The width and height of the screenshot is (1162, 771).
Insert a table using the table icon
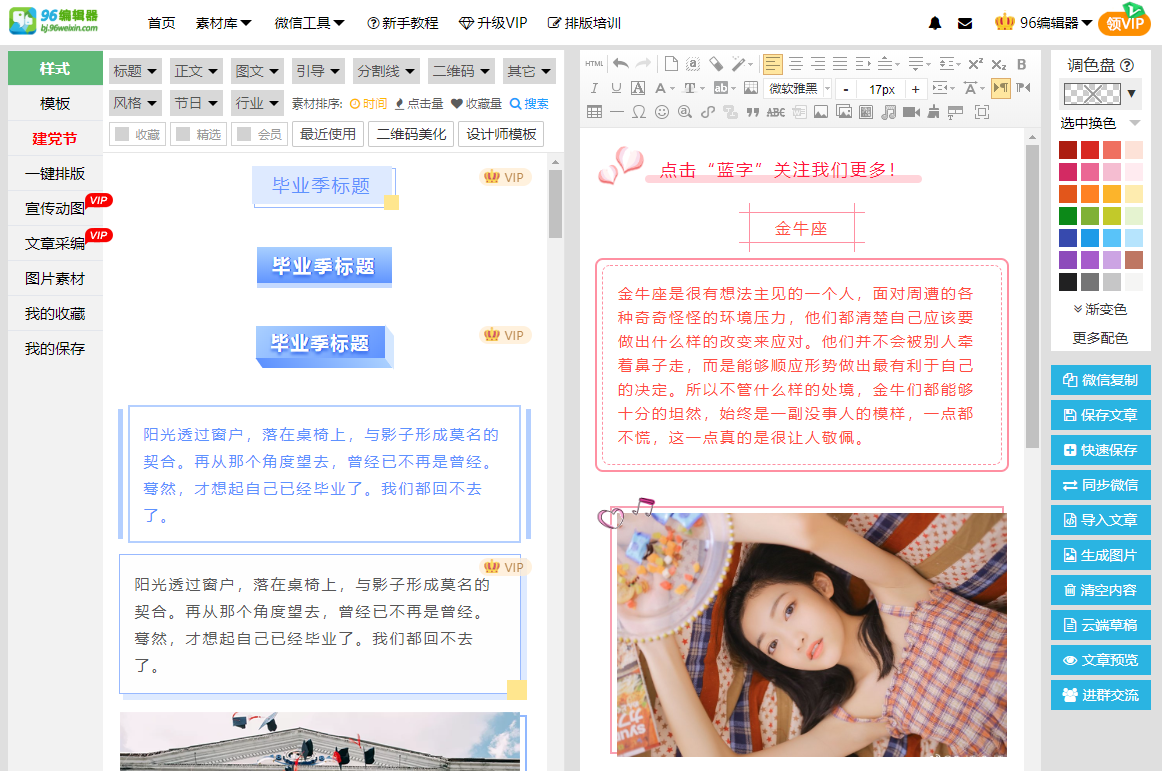(x=594, y=112)
